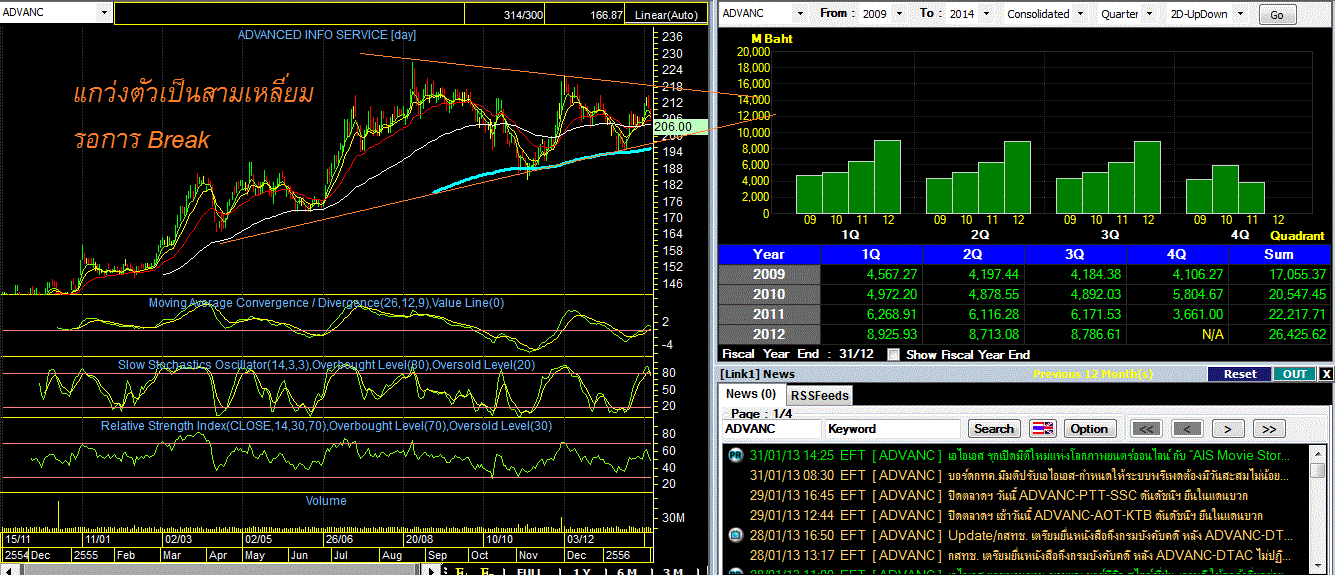Set chart range to FULL

coord(529,571)
